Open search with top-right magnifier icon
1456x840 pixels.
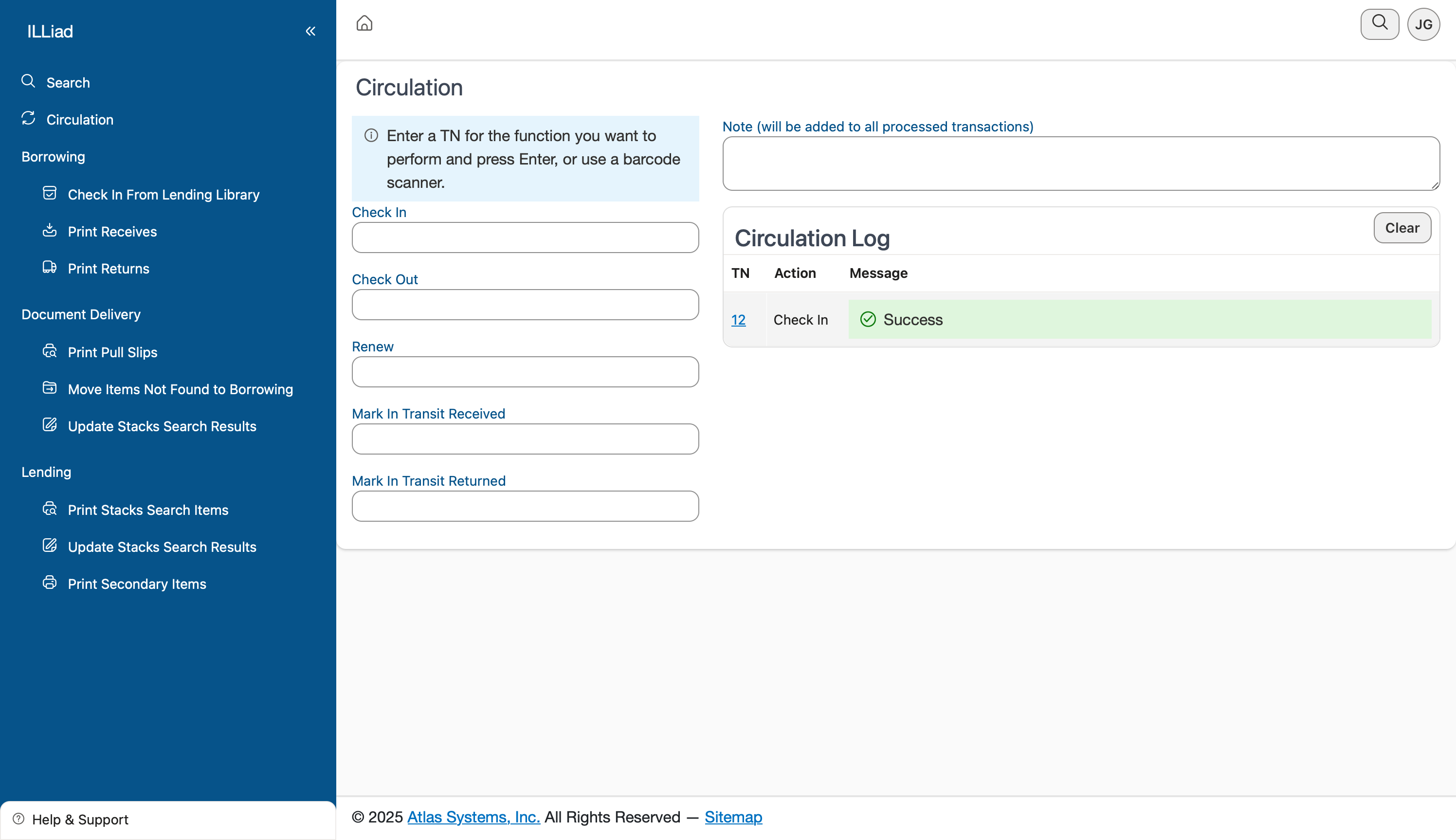pyautogui.click(x=1379, y=24)
